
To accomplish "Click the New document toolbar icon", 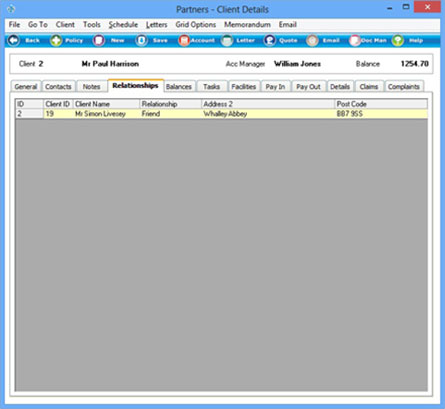I will pos(99,41).
